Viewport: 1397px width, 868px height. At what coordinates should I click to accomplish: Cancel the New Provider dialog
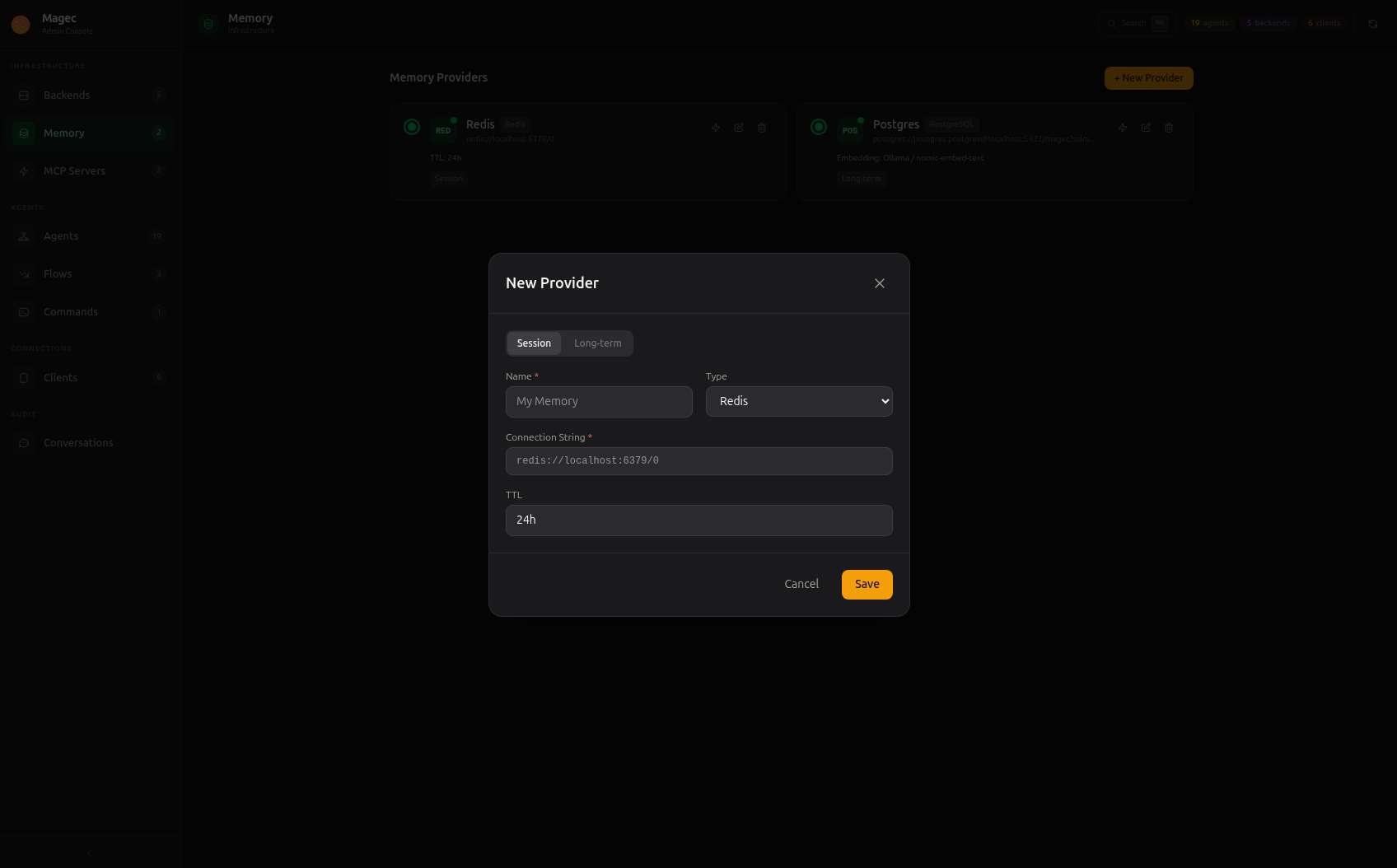(801, 584)
